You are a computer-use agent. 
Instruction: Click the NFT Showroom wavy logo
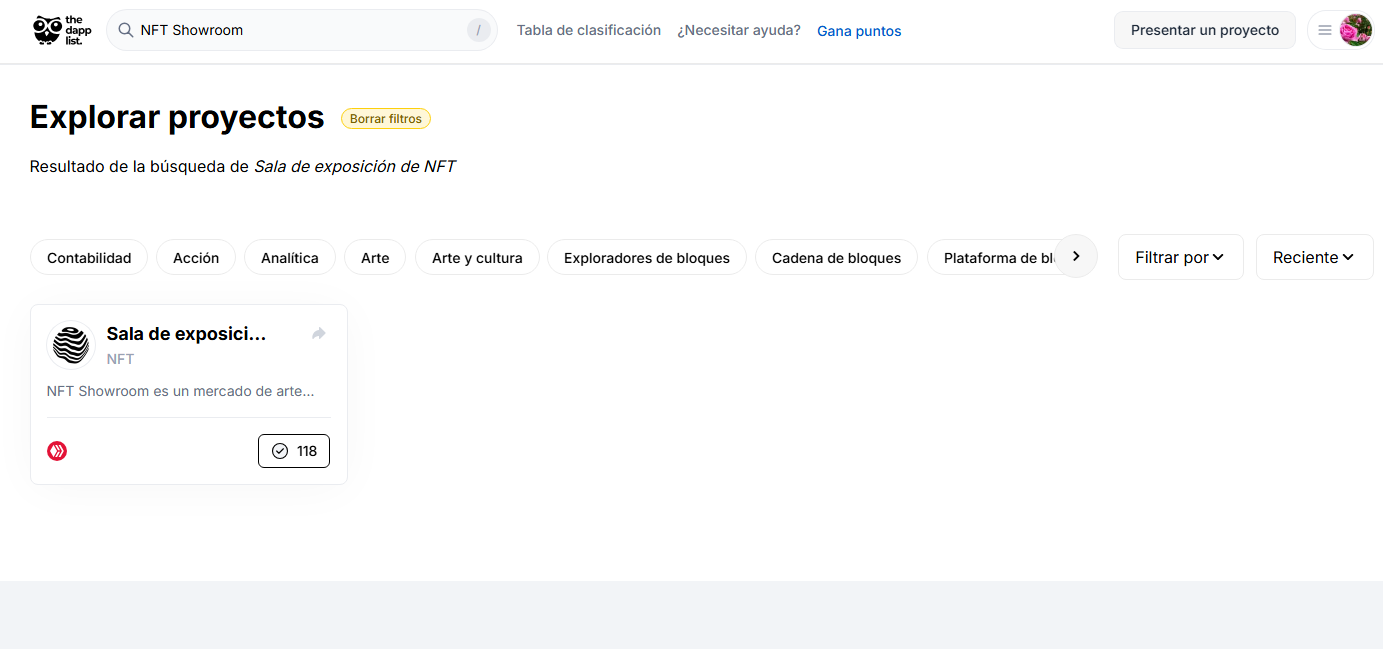click(x=71, y=345)
